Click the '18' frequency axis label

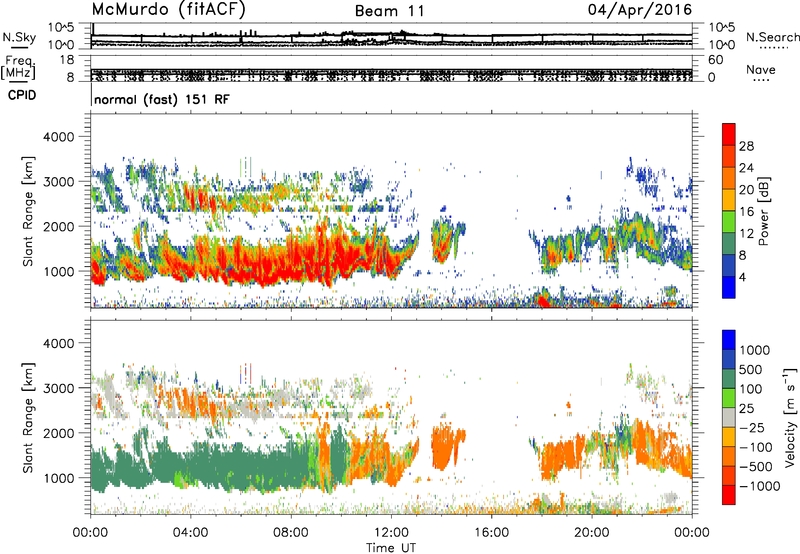click(x=67, y=60)
